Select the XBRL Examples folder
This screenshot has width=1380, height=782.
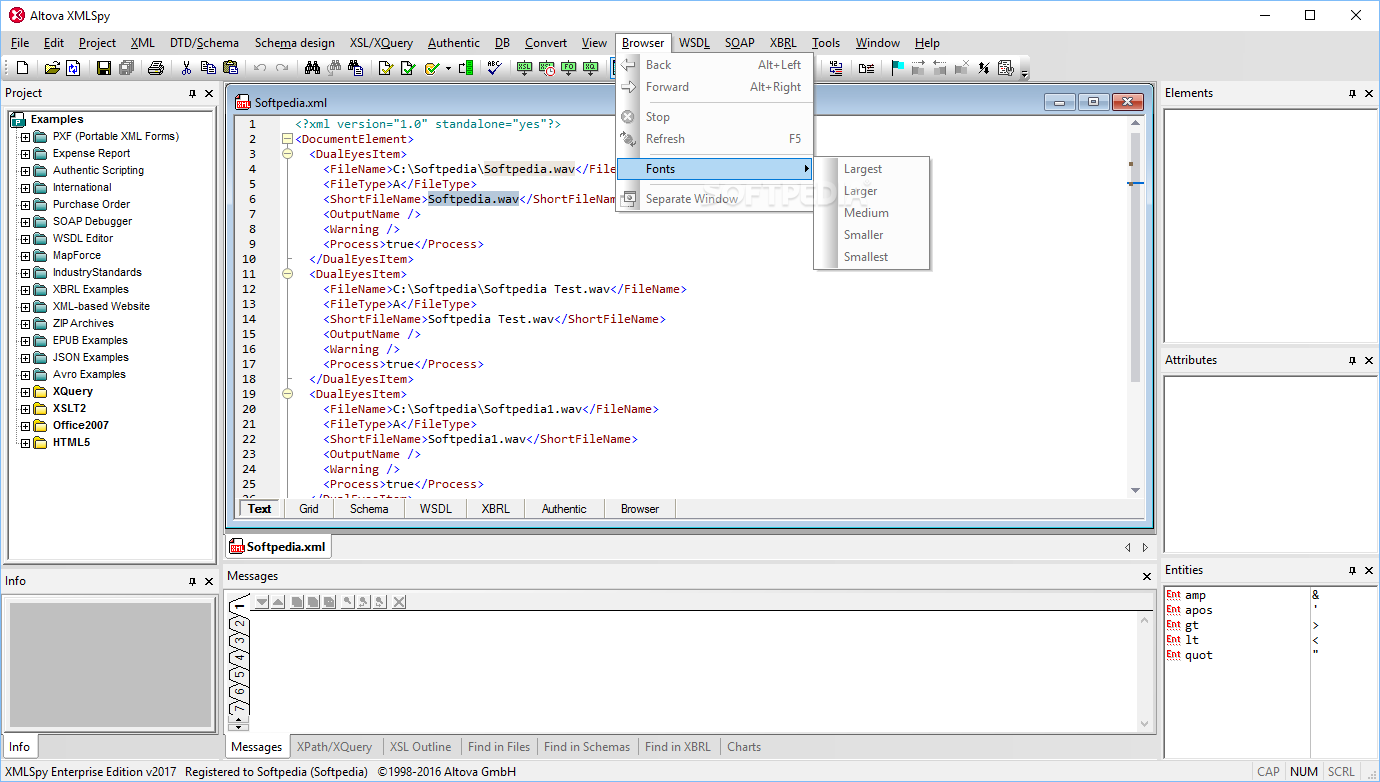click(x=91, y=290)
